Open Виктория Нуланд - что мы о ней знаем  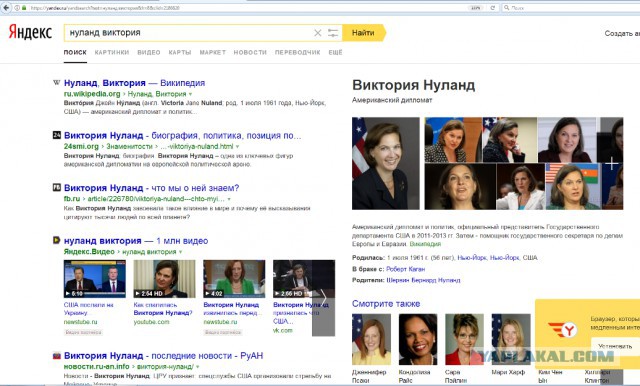coord(151,188)
